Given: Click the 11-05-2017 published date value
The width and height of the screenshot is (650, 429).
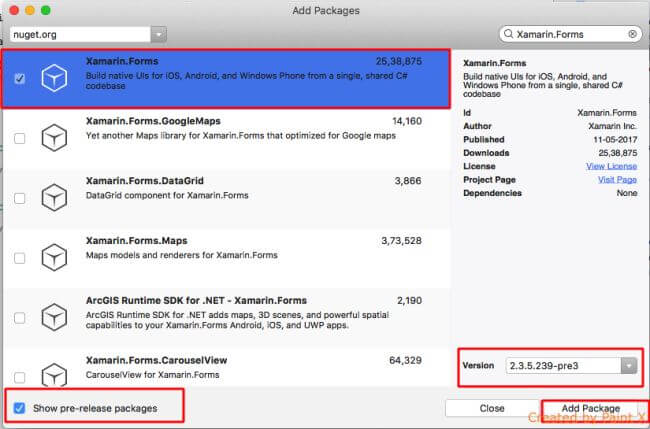Looking at the screenshot, I should pos(615,140).
